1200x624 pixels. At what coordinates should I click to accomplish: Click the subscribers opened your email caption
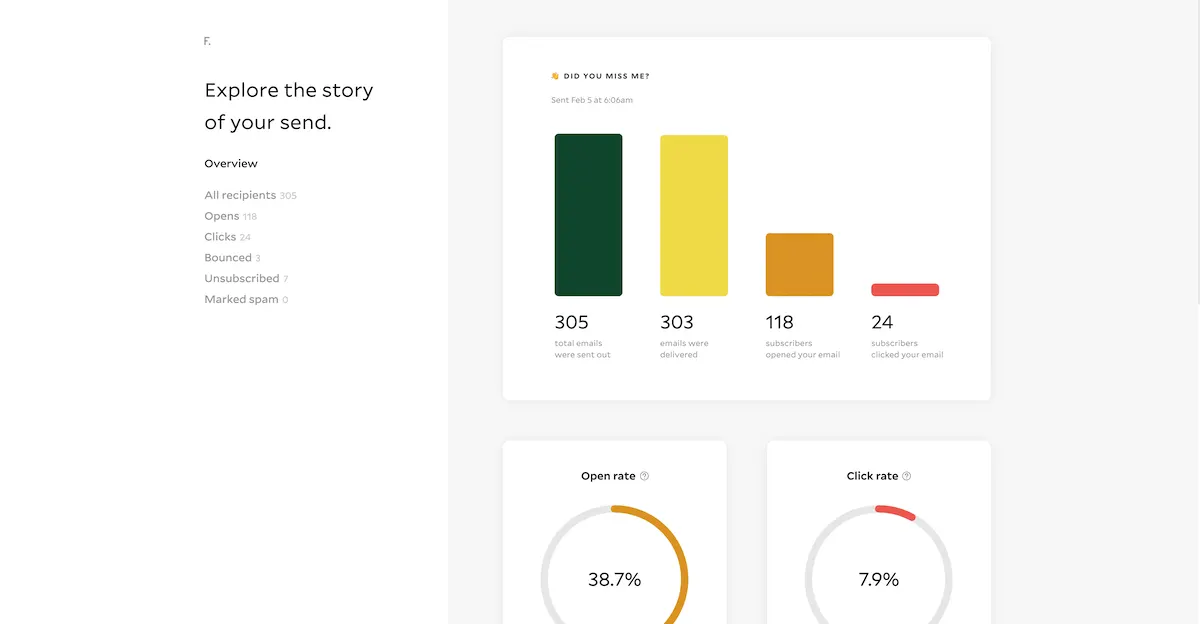pyautogui.click(x=803, y=349)
